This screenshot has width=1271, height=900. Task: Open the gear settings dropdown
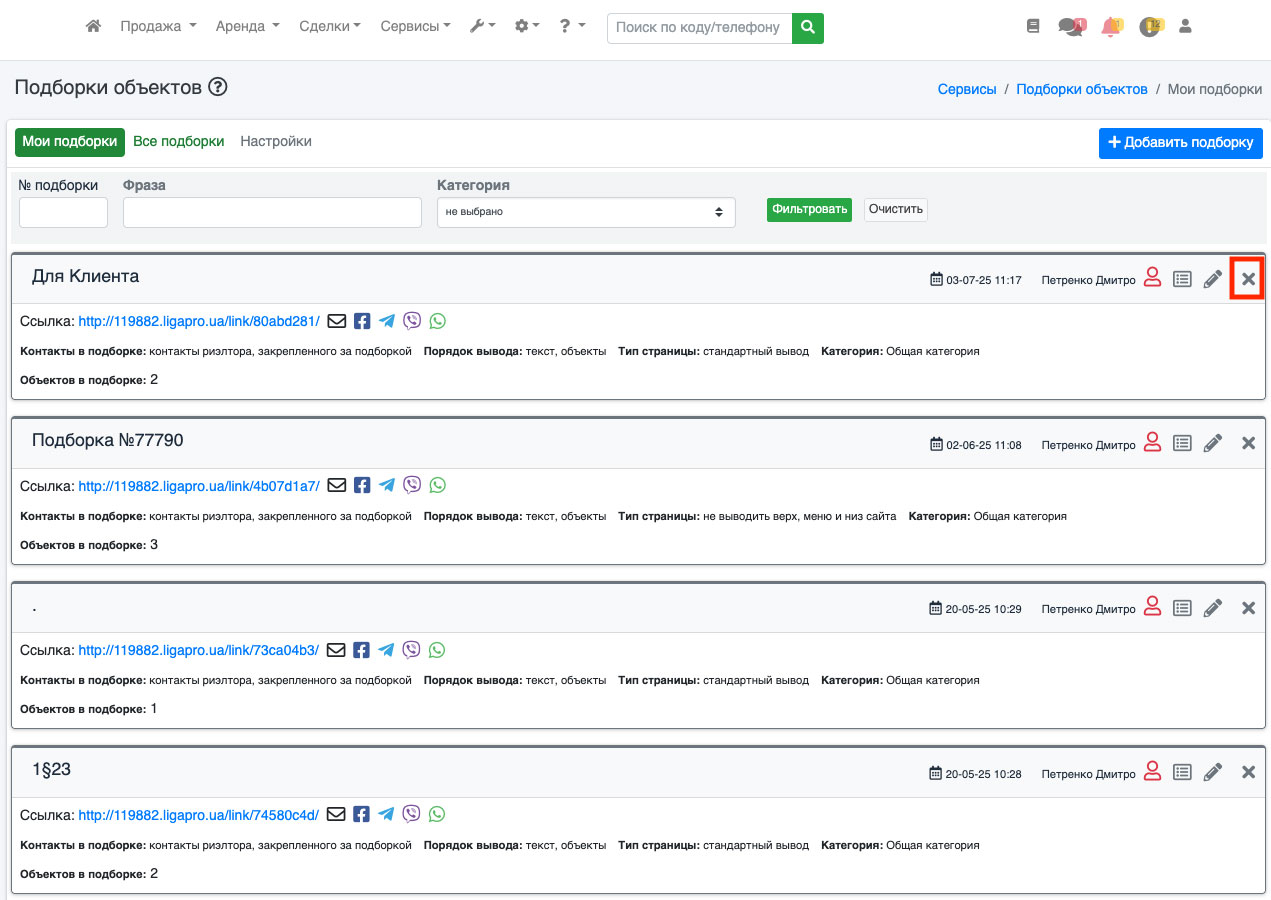(526, 27)
